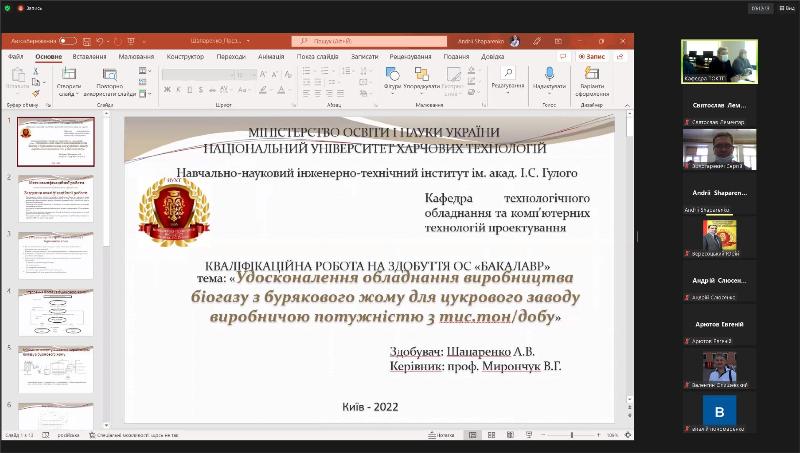Open the Фігури shapes gallery
The width and height of the screenshot is (800, 453).
point(392,78)
